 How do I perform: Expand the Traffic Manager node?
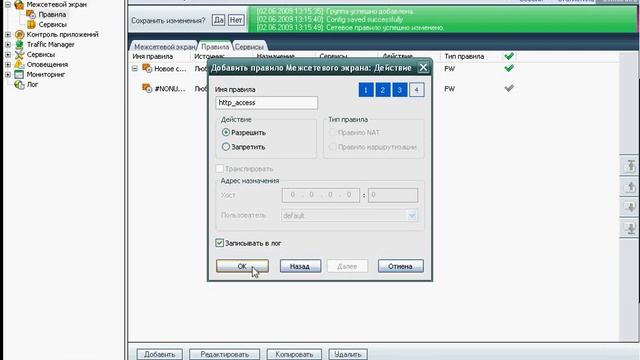pyautogui.click(x=8, y=44)
